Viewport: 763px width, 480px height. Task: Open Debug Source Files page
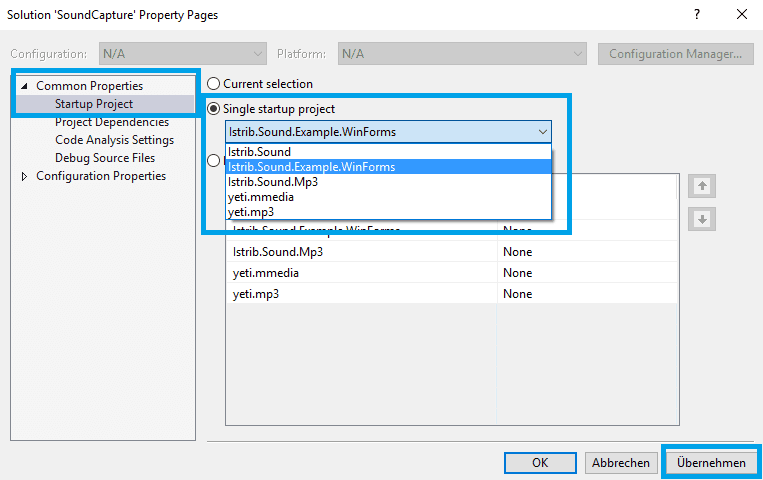click(x=105, y=158)
